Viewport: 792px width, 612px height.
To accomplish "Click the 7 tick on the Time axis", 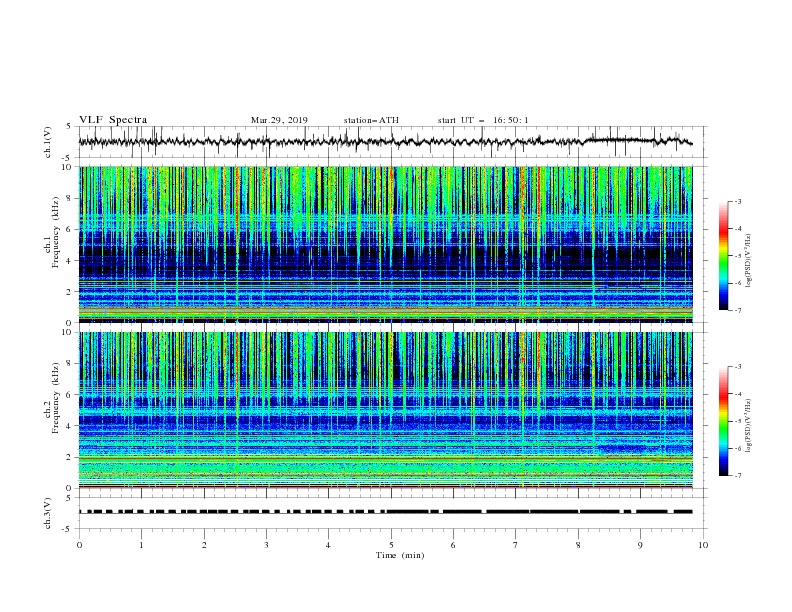I will point(515,545).
